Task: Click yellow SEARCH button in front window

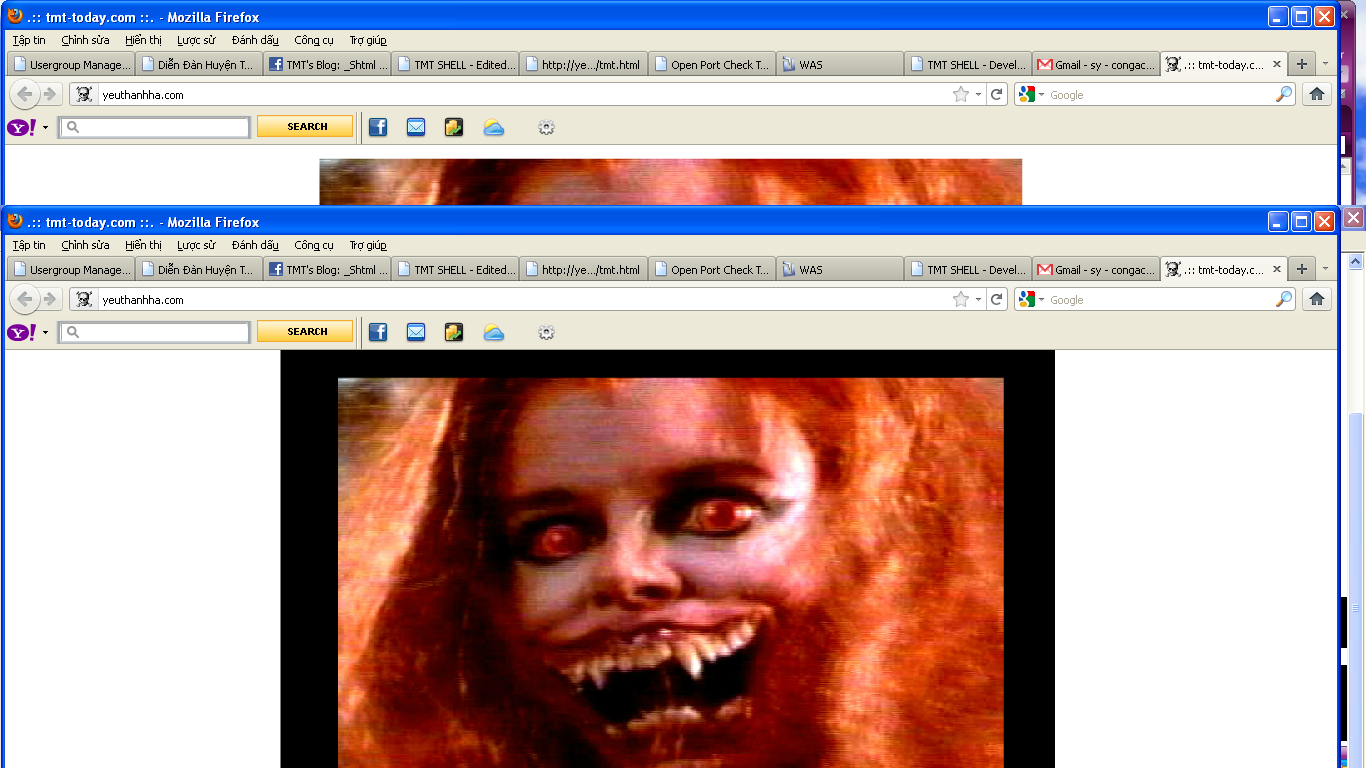Action: (x=305, y=331)
